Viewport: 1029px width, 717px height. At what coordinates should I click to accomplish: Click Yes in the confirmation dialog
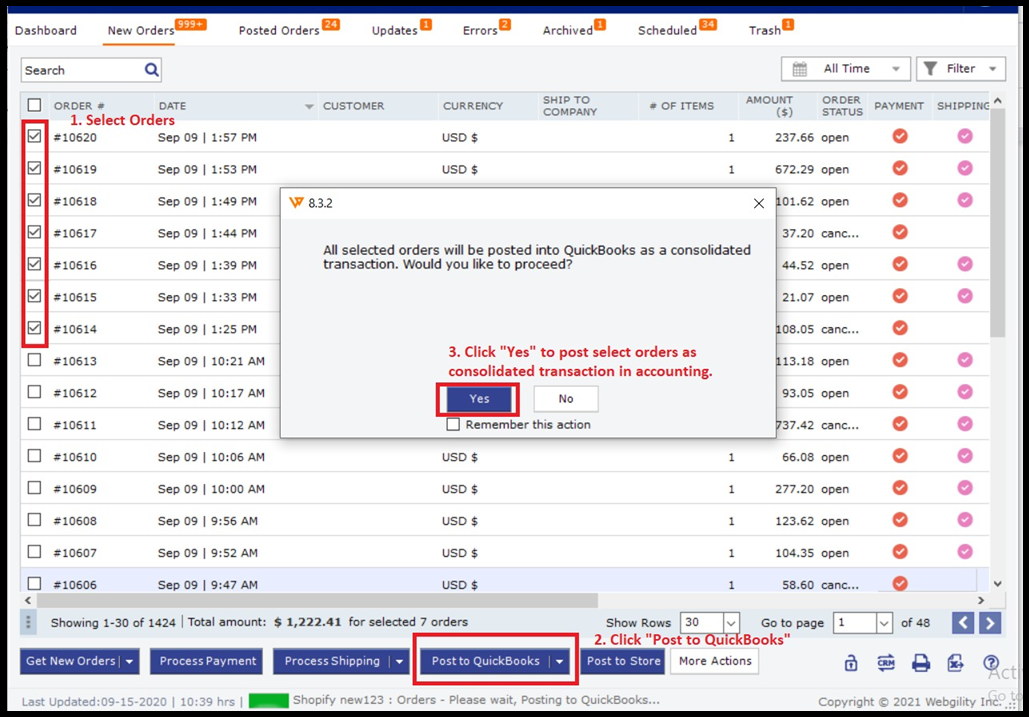pos(479,399)
